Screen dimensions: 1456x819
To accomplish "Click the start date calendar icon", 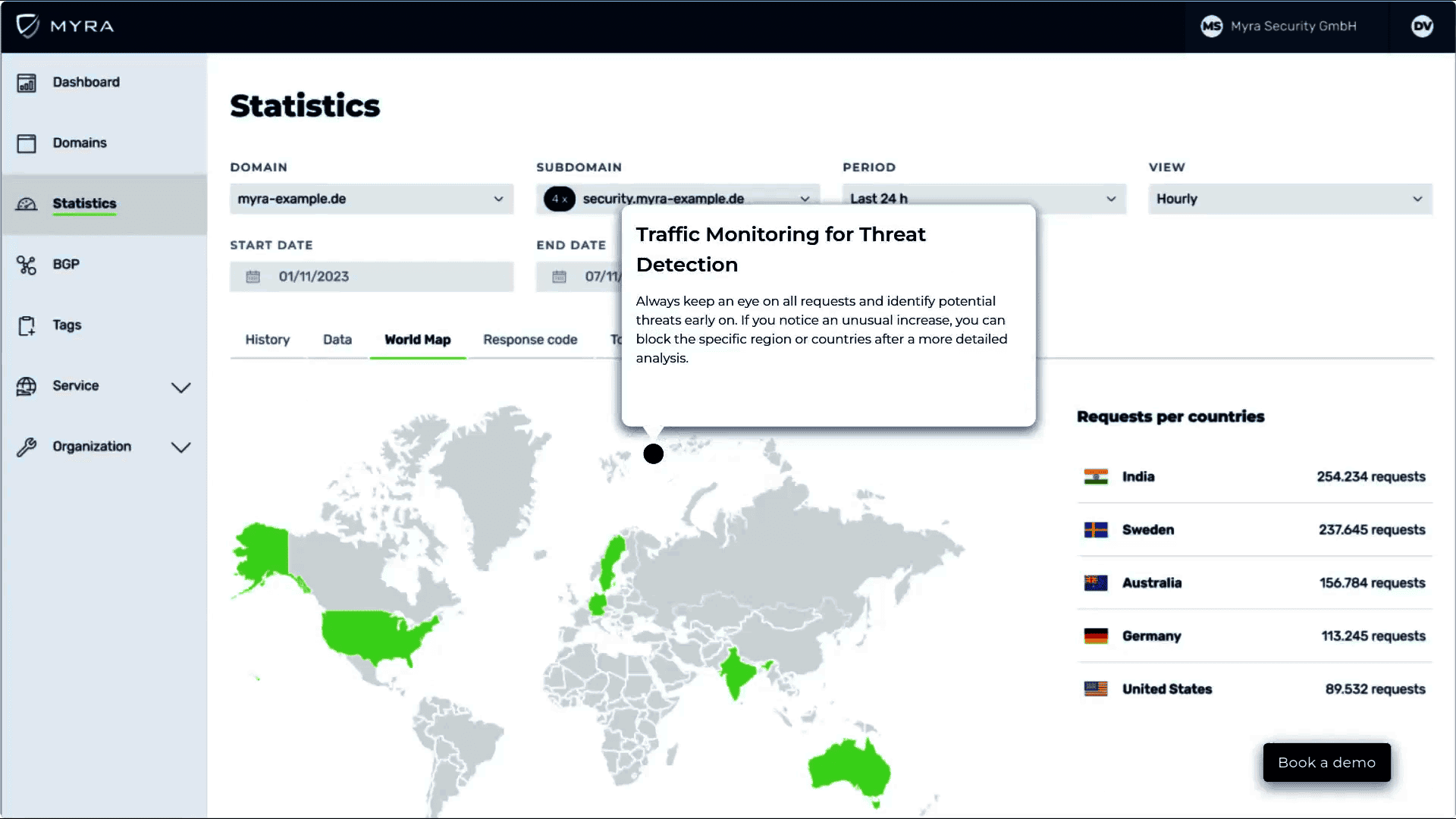I will (253, 277).
